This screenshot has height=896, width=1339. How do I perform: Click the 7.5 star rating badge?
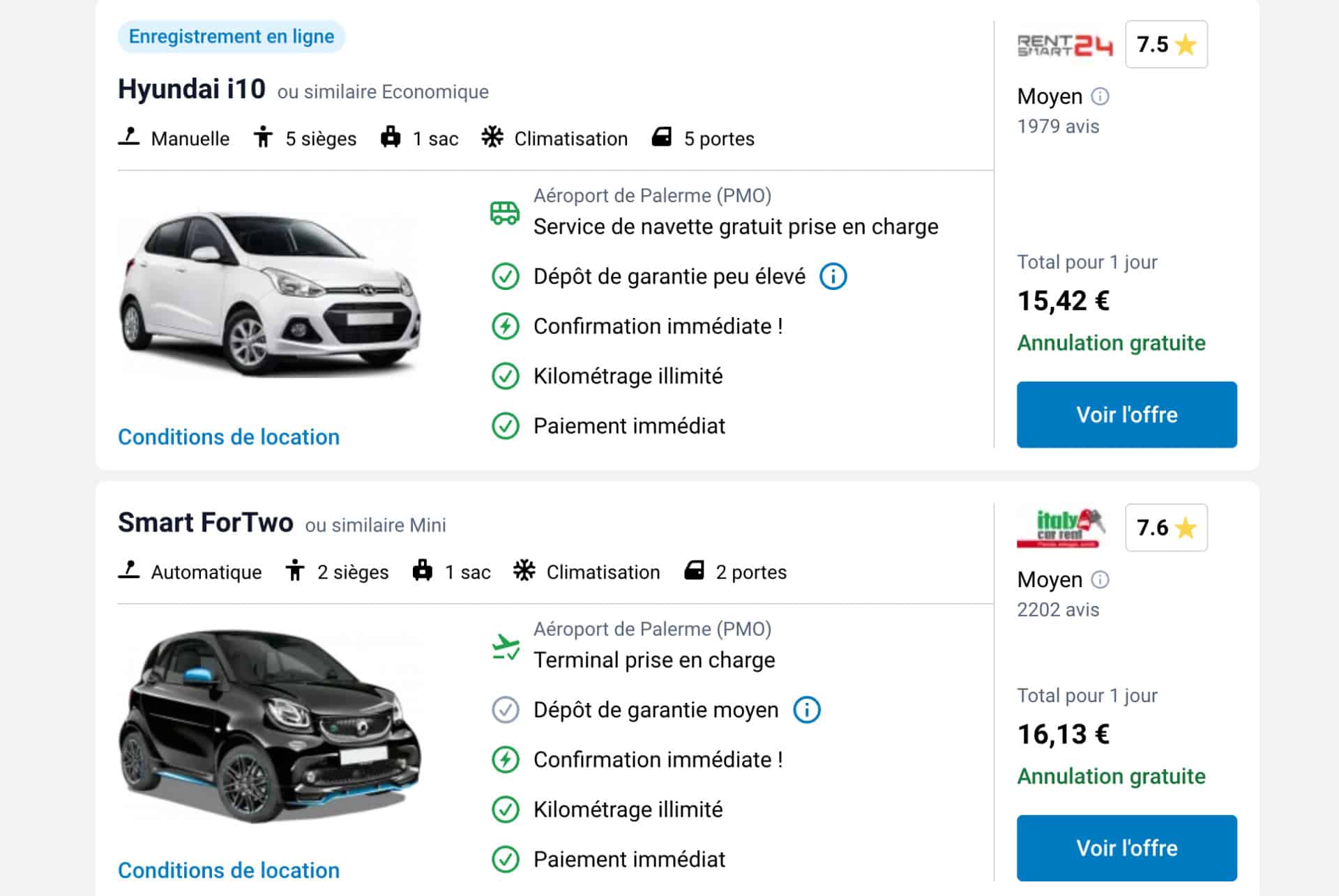1165,45
